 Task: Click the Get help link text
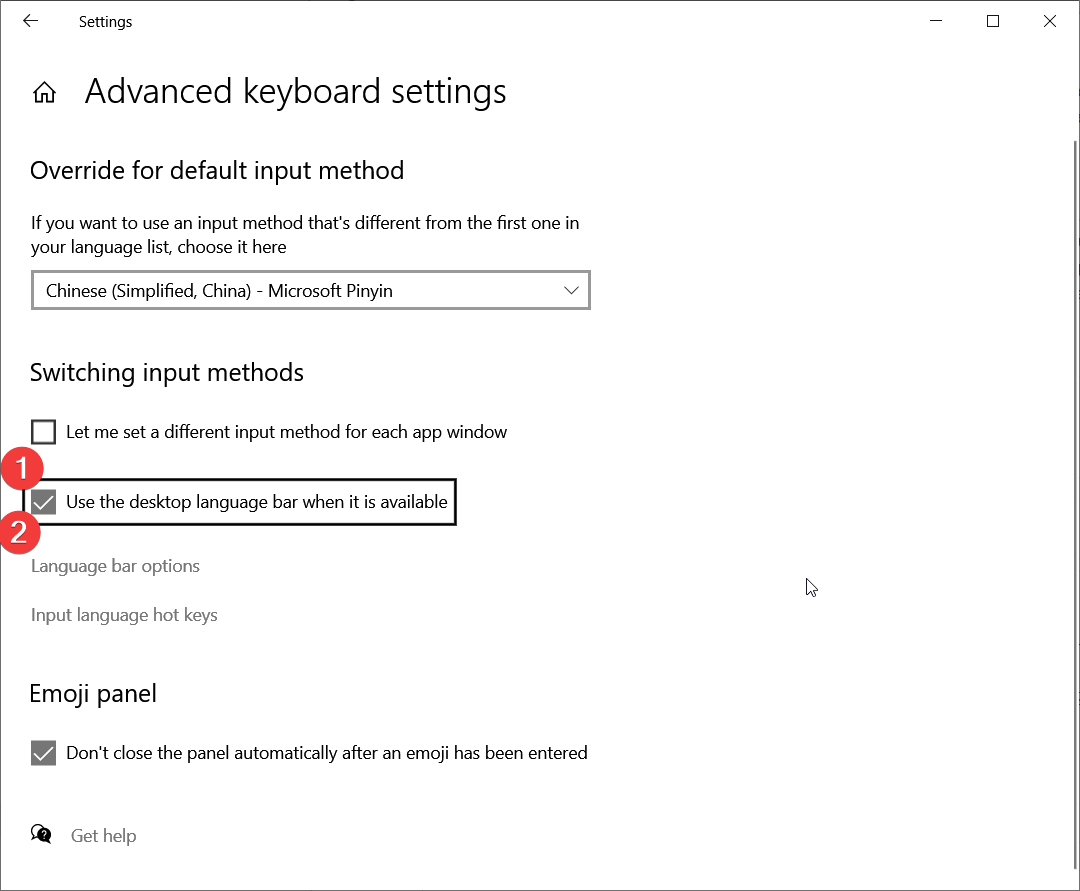pos(103,835)
